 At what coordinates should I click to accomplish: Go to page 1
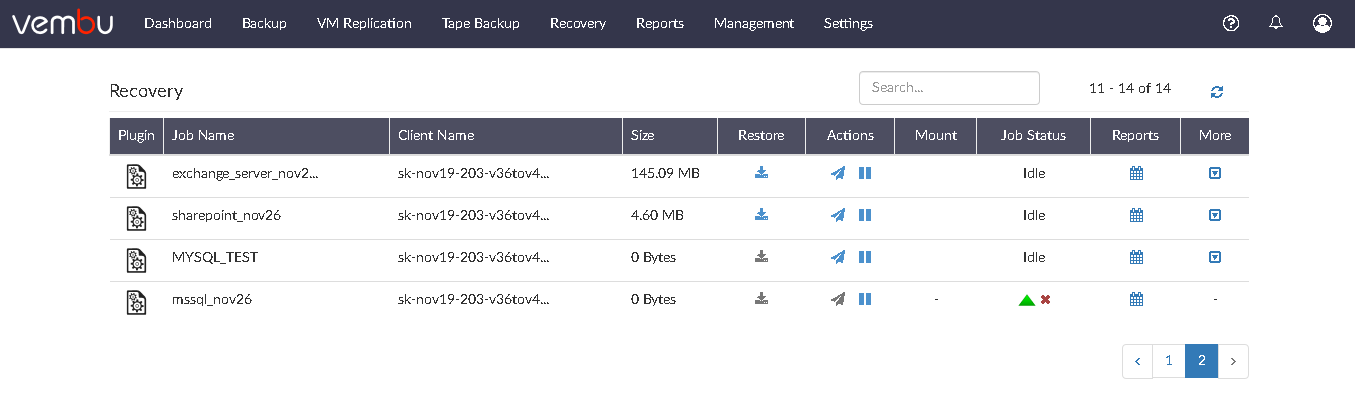[x=1169, y=361]
